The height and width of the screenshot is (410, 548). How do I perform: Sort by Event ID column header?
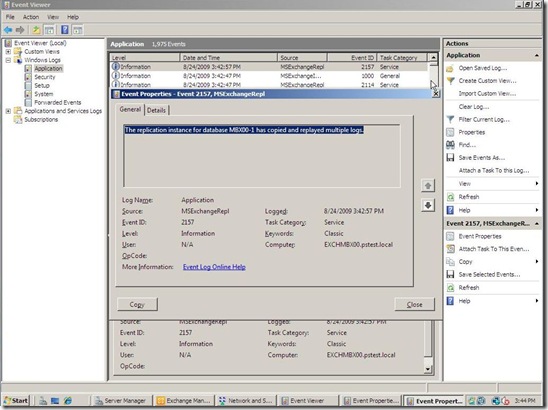coord(352,58)
